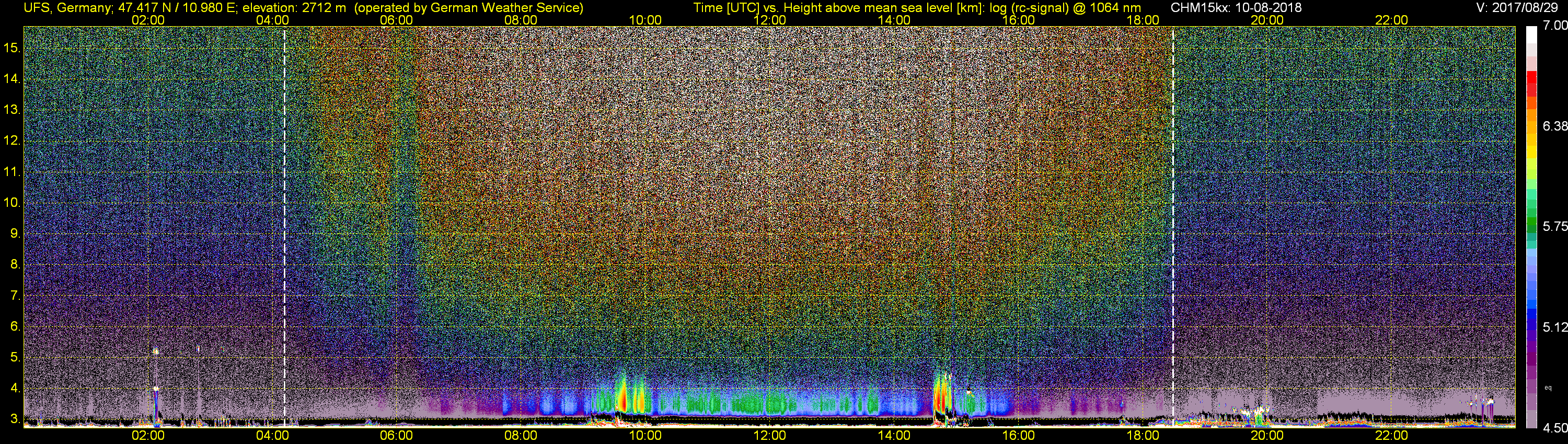Screen dimensions: 1568x444
Task: Click the white dashed marker line after 18:00
Action: (x=1172, y=226)
